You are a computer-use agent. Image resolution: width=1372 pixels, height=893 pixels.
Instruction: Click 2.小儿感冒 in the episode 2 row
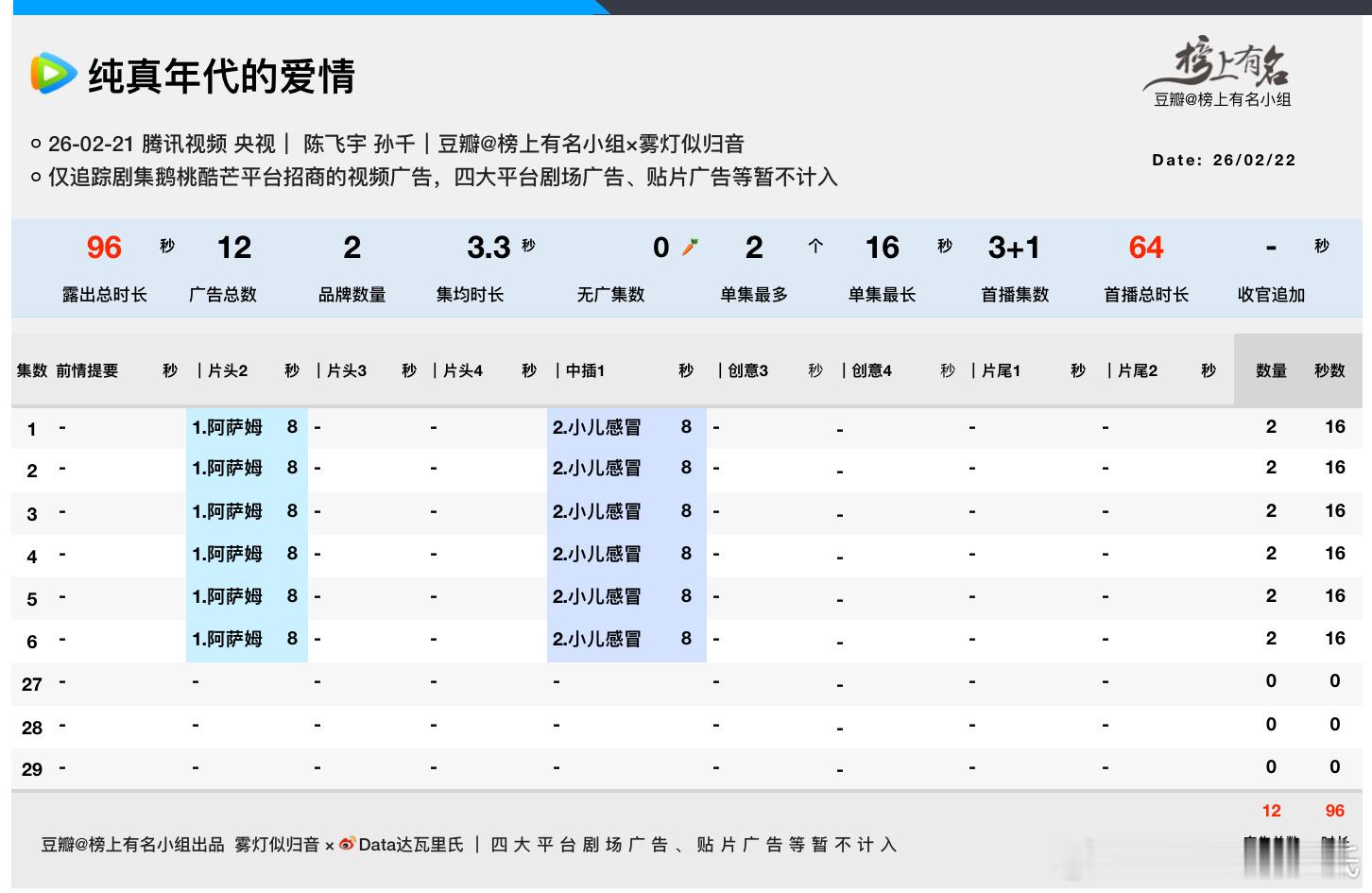coord(597,468)
